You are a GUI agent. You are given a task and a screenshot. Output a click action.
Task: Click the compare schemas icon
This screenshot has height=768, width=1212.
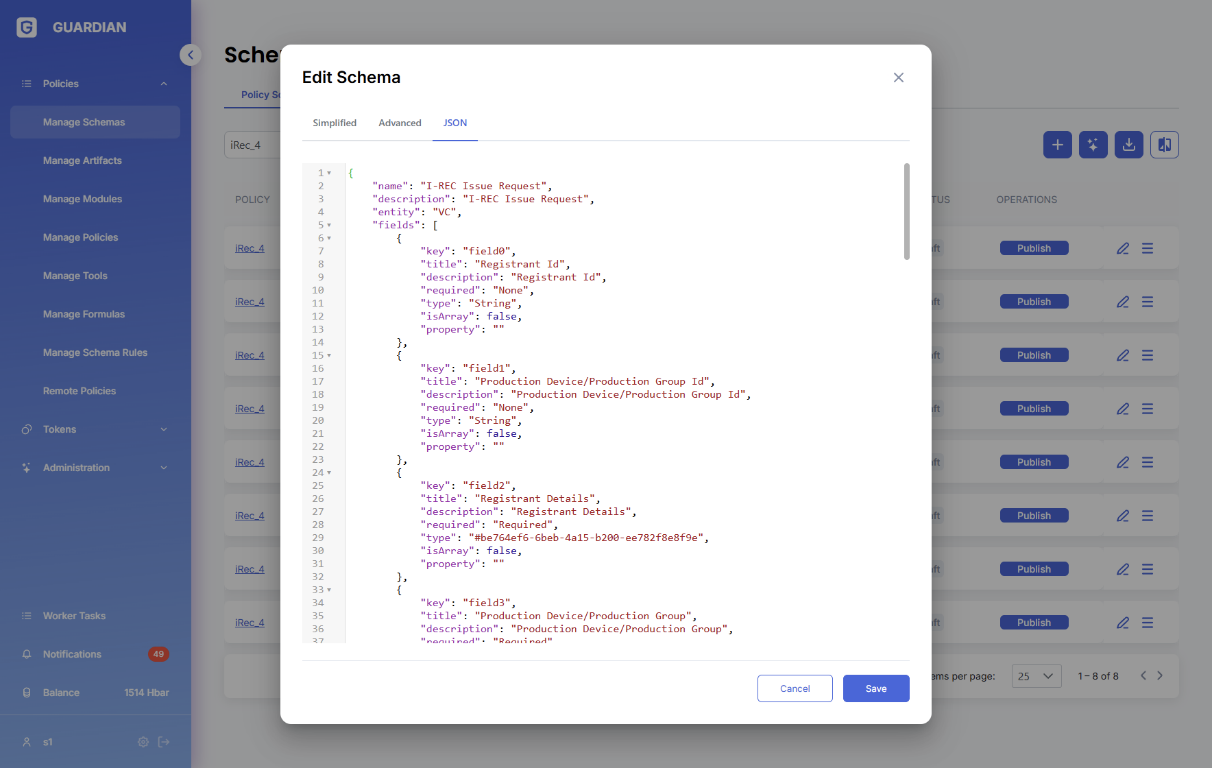(x=1164, y=145)
